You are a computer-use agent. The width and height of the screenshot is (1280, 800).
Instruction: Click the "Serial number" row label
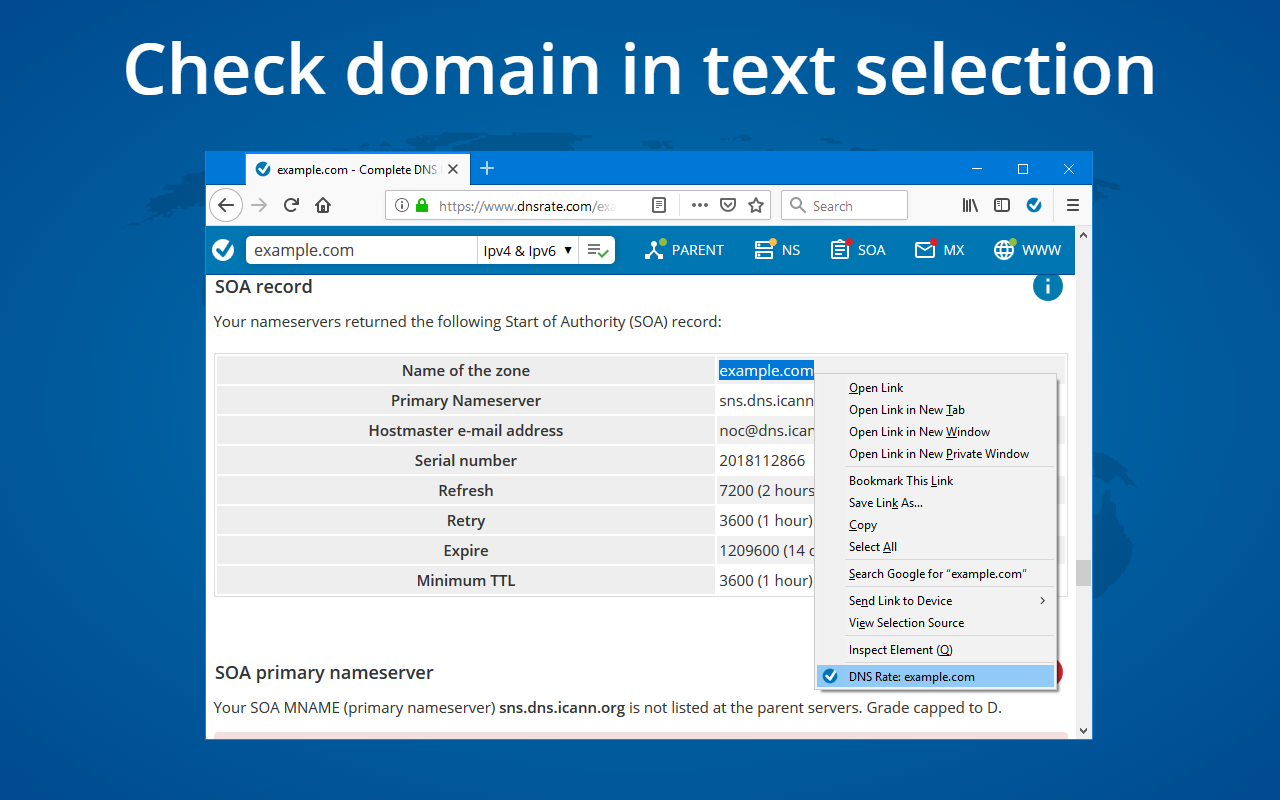coord(466,461)
